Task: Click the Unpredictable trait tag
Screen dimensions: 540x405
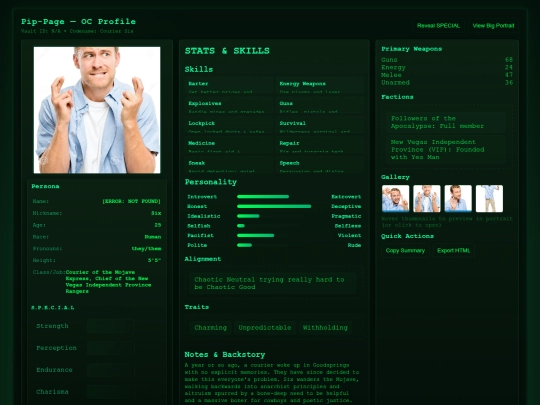Action: pos(264,328)
